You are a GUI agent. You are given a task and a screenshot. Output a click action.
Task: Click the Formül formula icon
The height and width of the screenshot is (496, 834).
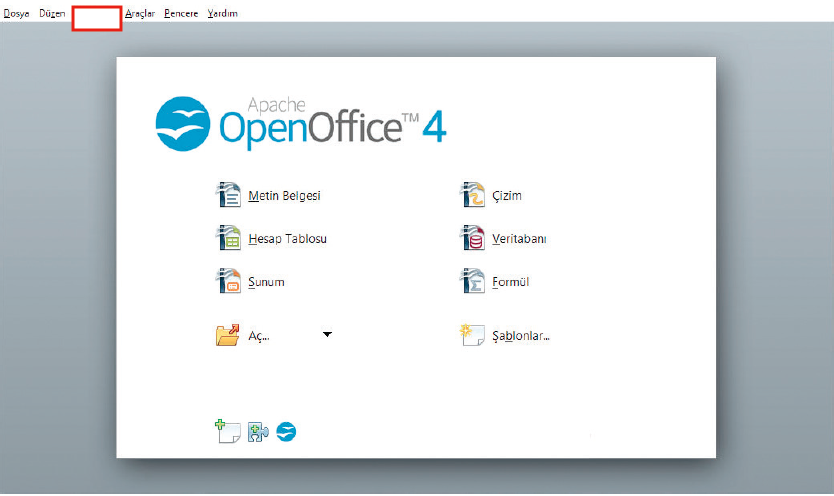(x=472, y=281)
